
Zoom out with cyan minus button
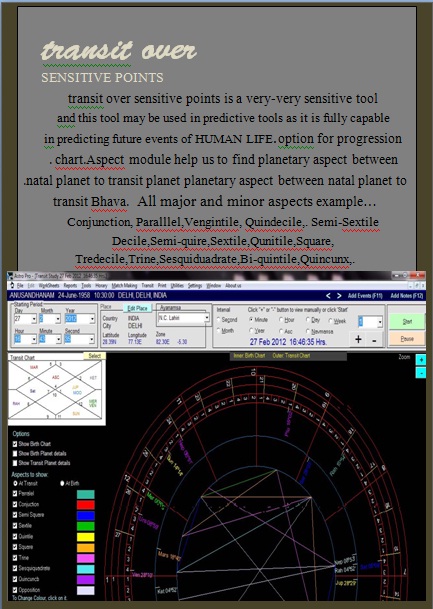tap(421, 373)
